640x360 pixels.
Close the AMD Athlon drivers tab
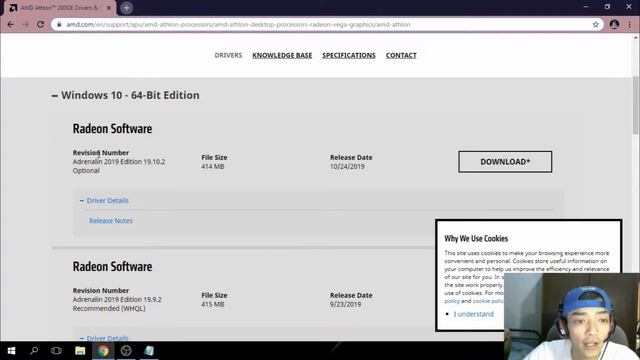(109, 8)
